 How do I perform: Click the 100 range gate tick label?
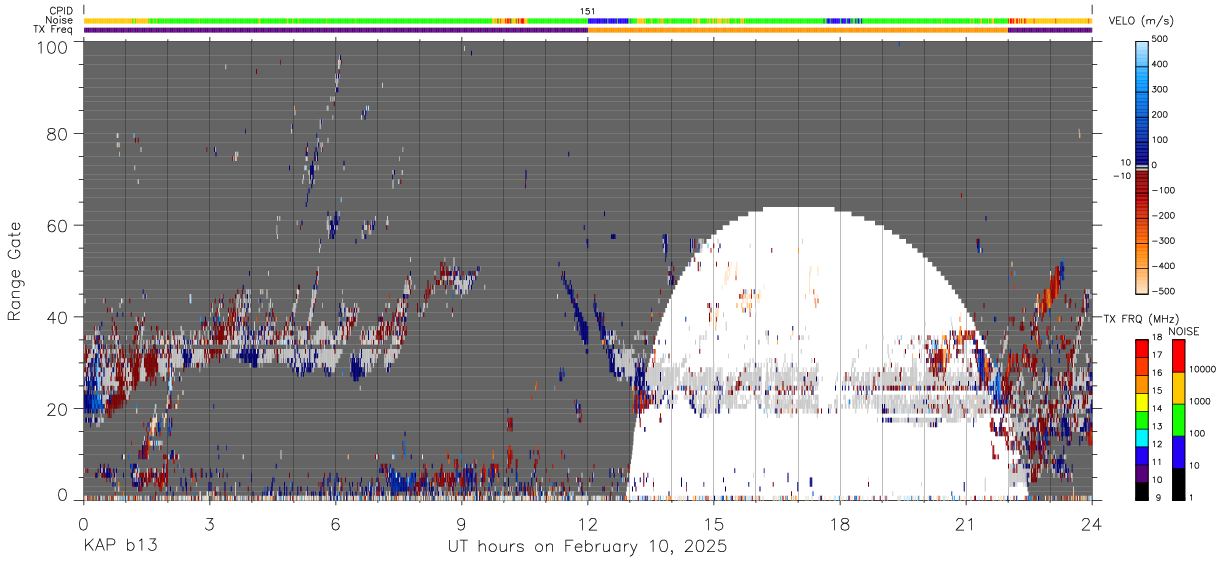(52, 47)
